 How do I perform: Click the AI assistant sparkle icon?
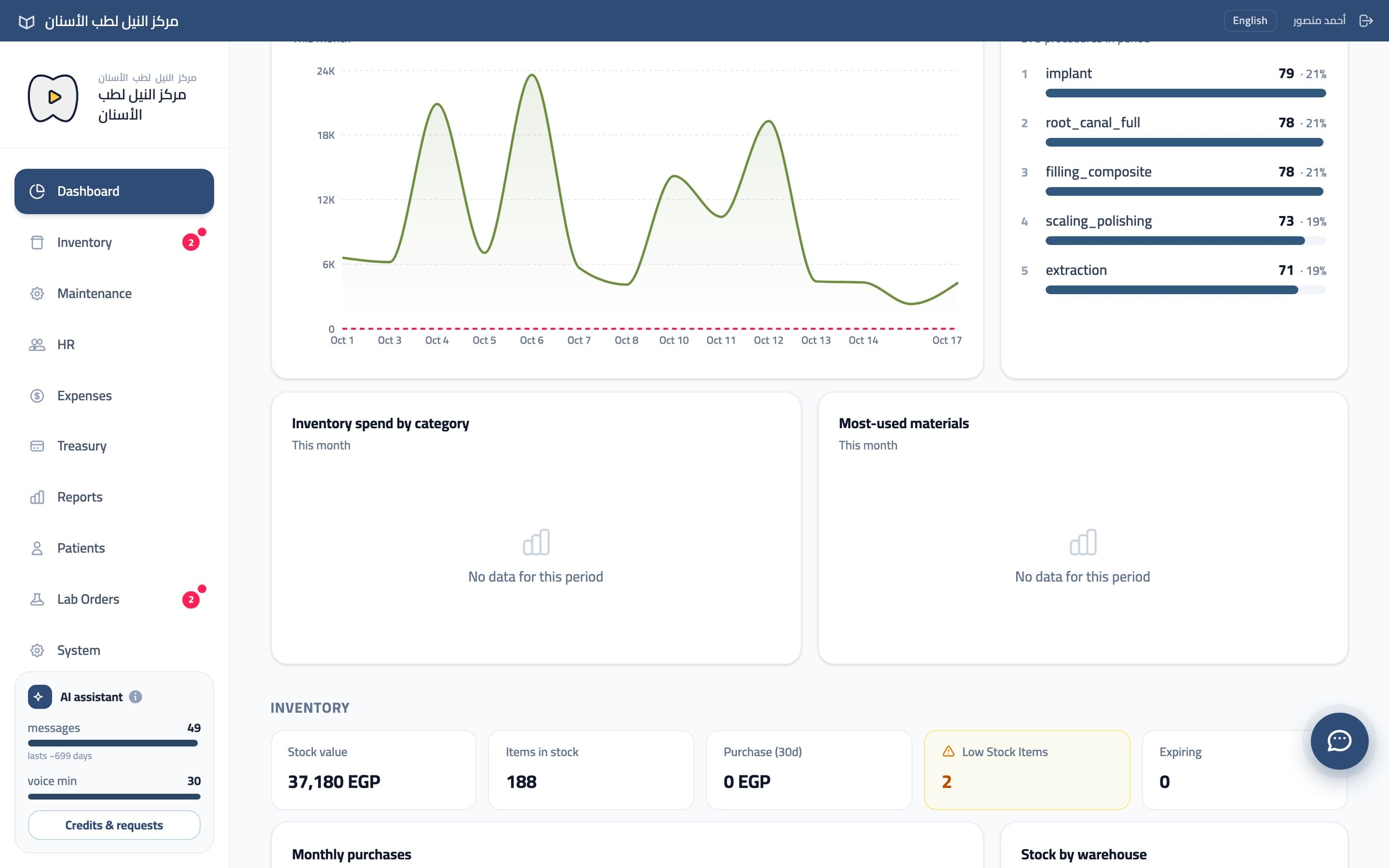39,697
